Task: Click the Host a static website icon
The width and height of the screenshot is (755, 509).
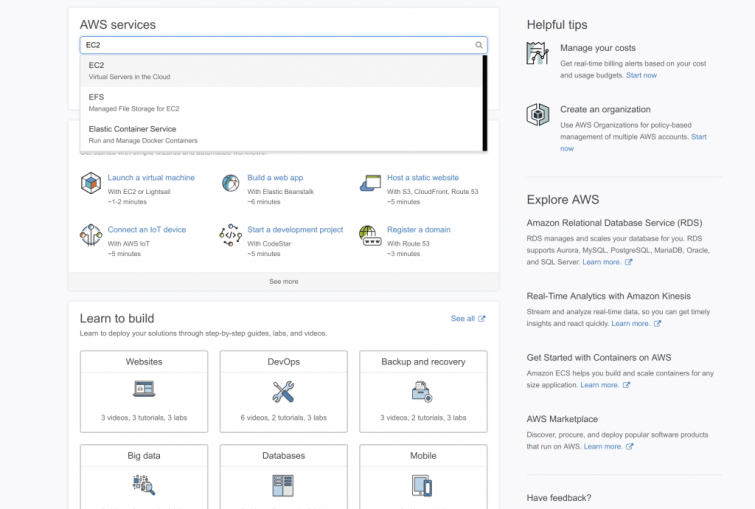Action: point(370,183)
